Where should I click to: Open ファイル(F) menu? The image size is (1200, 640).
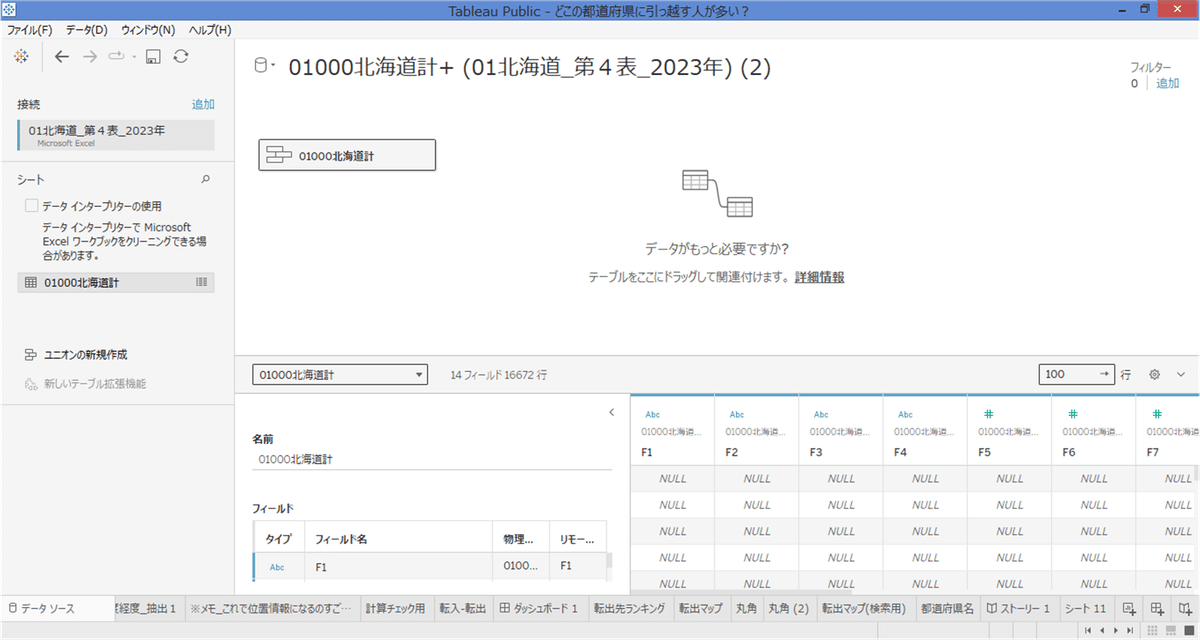[30, 30]
